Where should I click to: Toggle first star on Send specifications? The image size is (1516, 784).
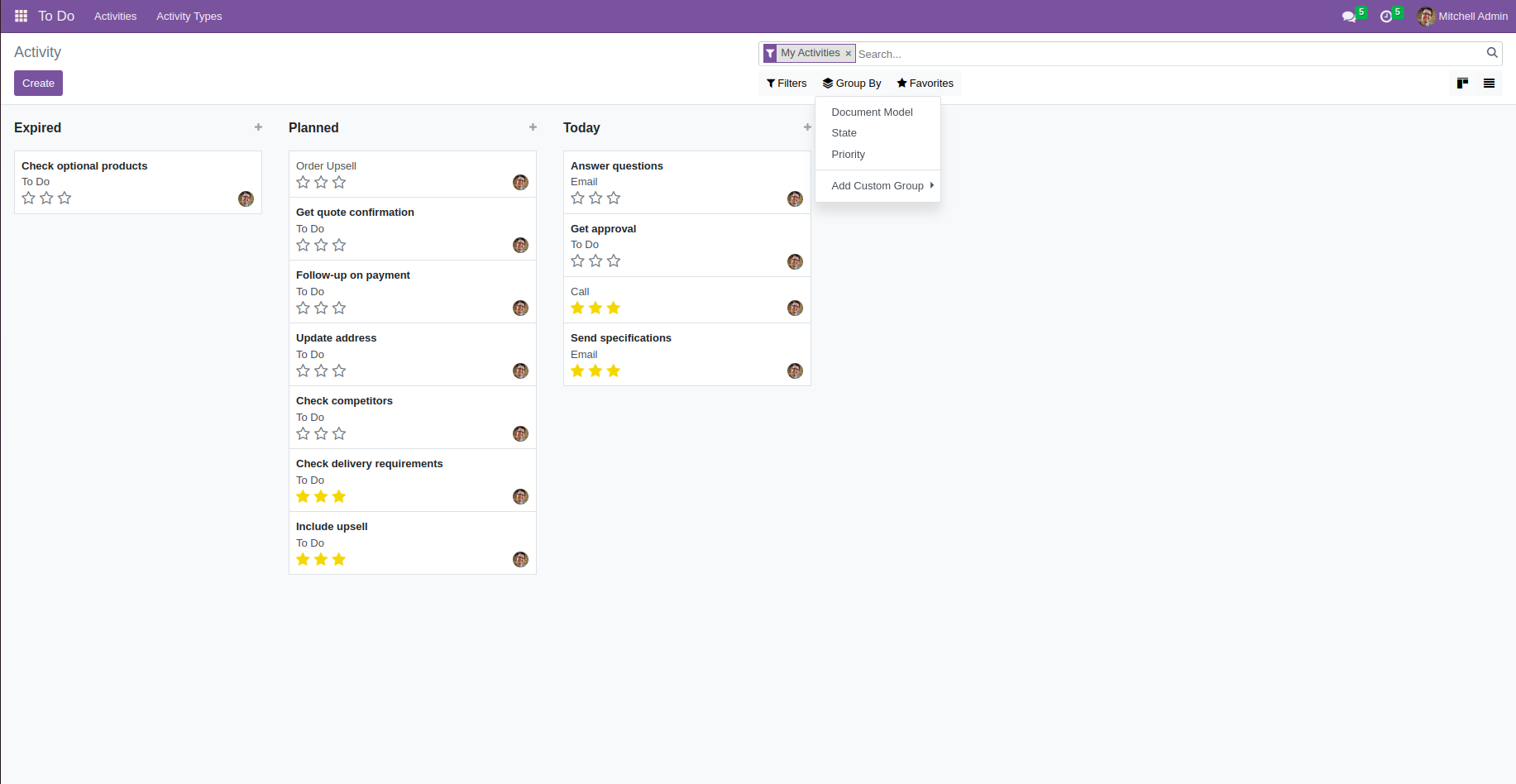(x=578, y=370)
